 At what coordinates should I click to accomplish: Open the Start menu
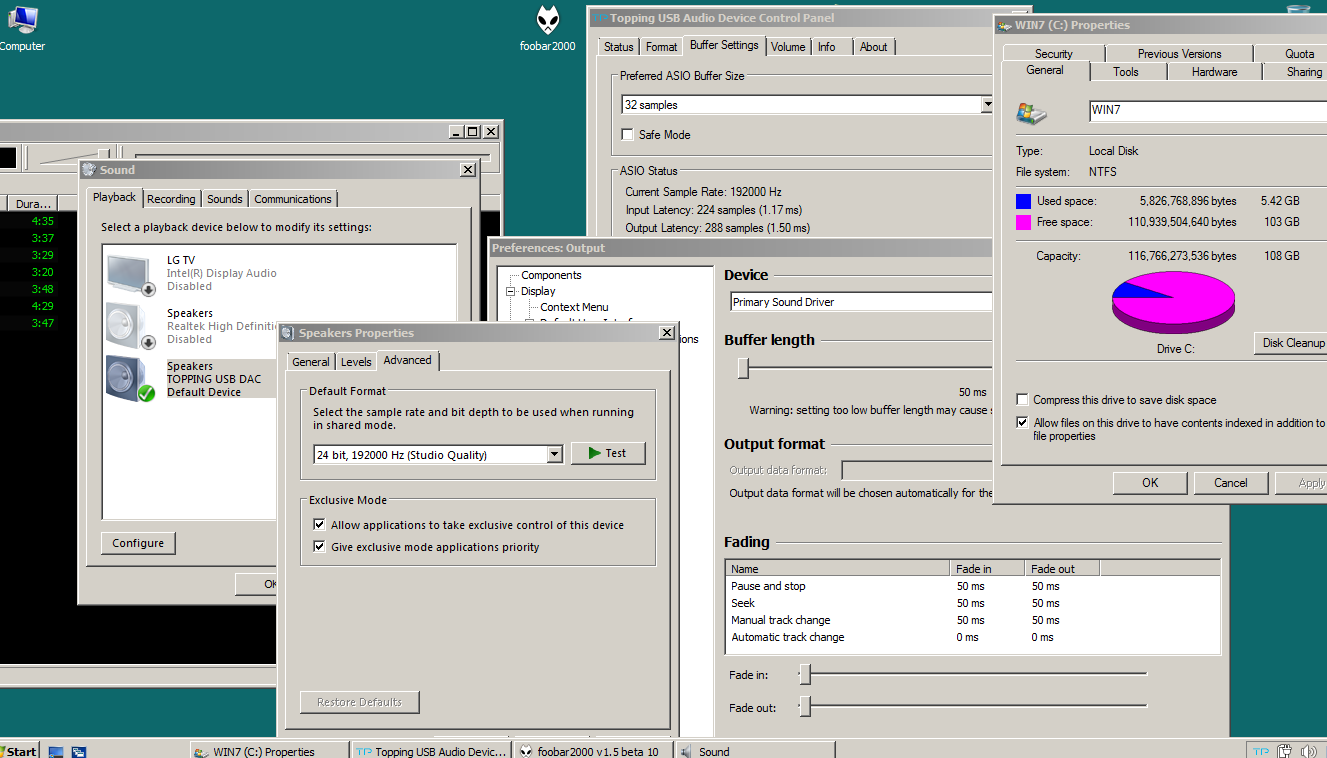click(19, 751)
